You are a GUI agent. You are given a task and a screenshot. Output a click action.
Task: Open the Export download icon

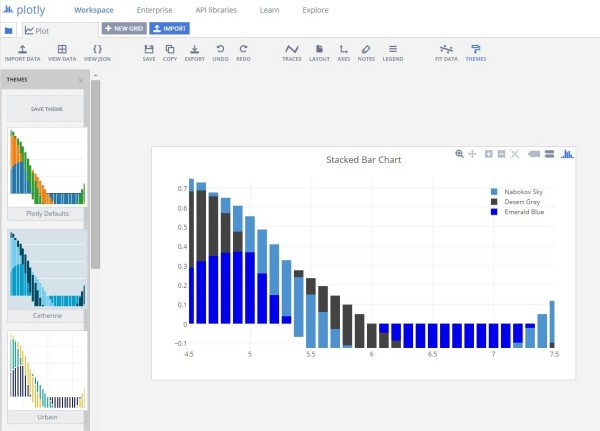[x=194, y=53]
